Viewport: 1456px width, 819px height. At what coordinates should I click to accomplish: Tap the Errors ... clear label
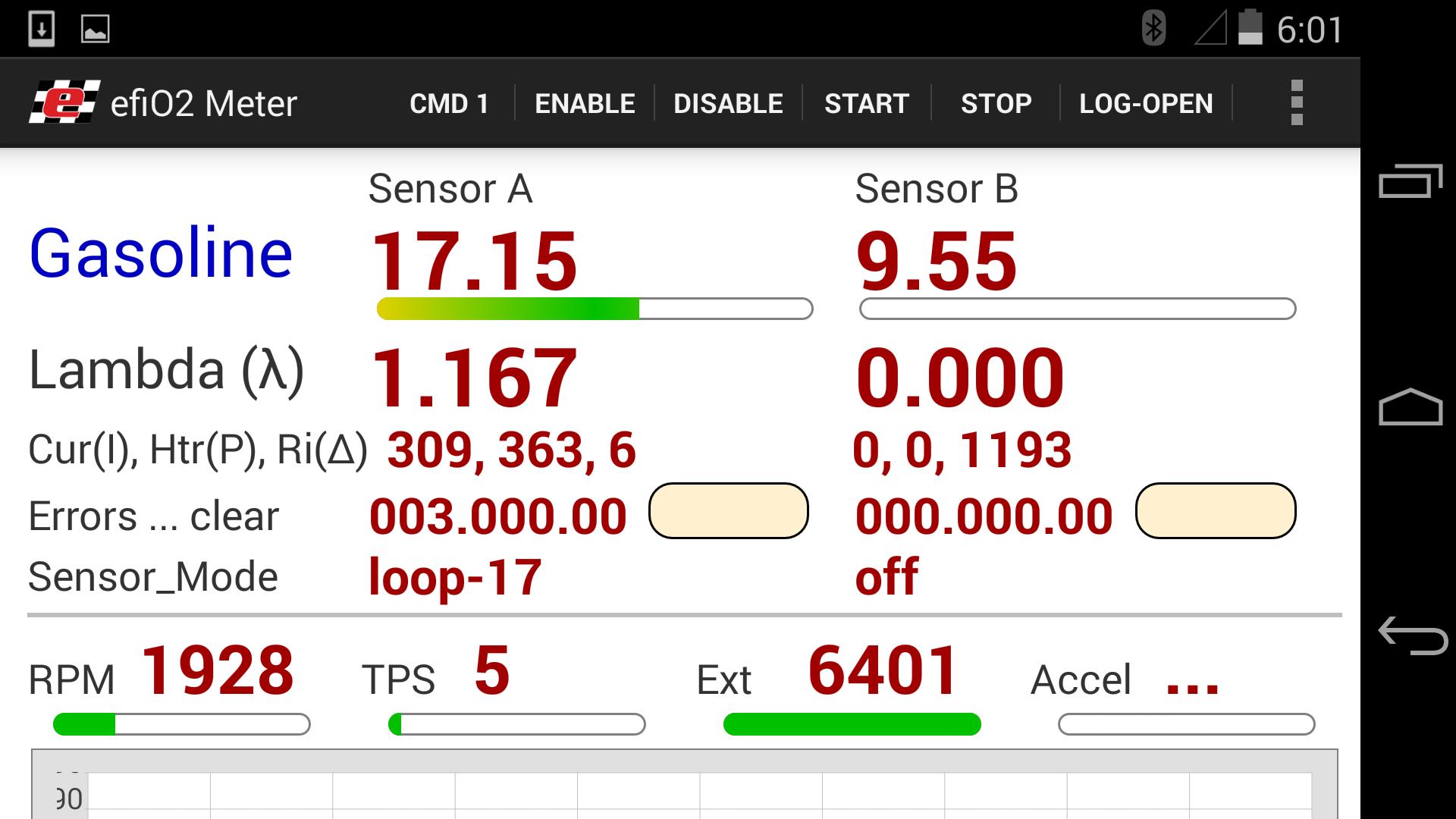pyautogui.click(x=154, y=516)
